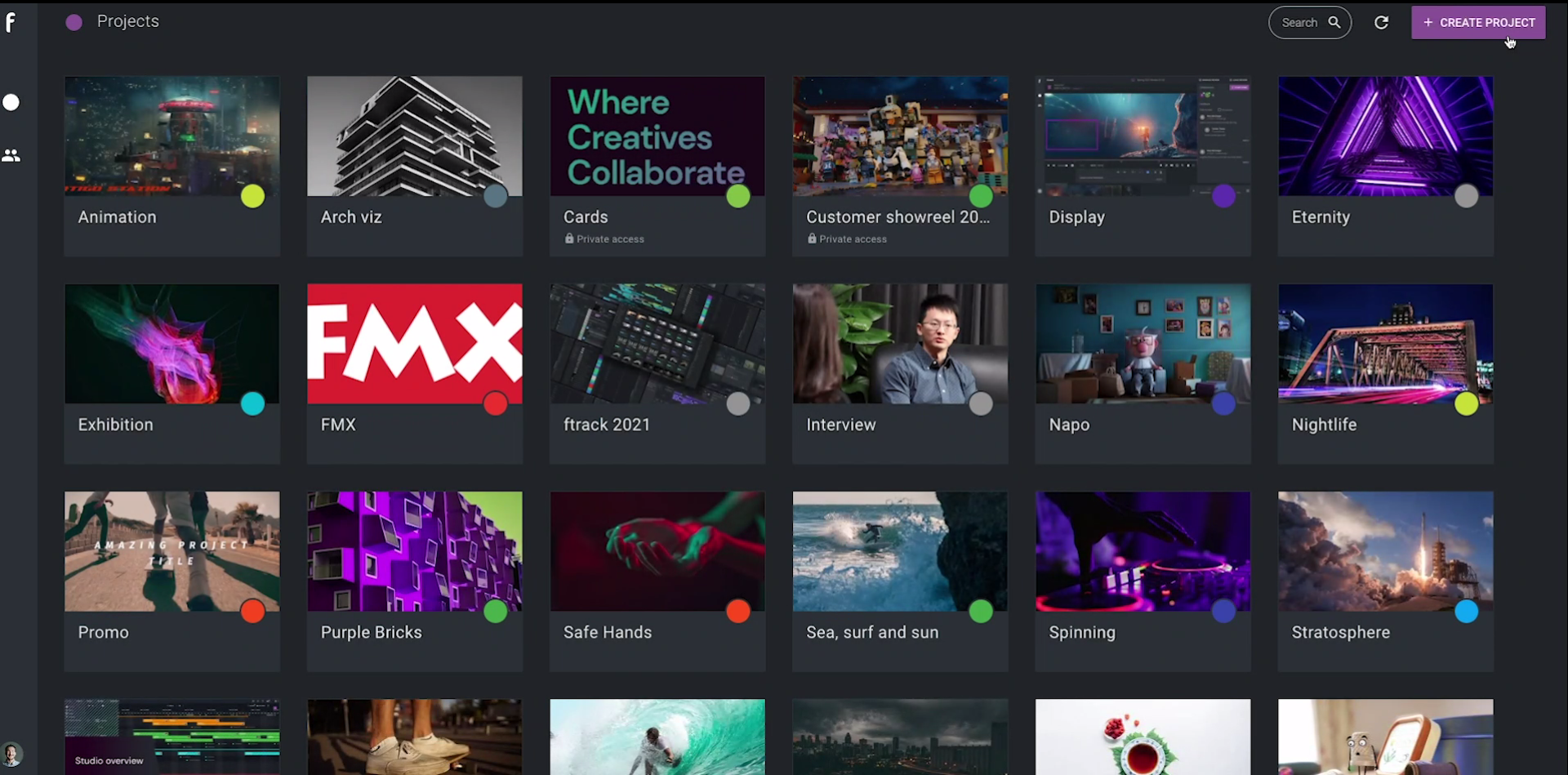
Task: Click the yellow status dot on Animation
Action: coord(252,196)
